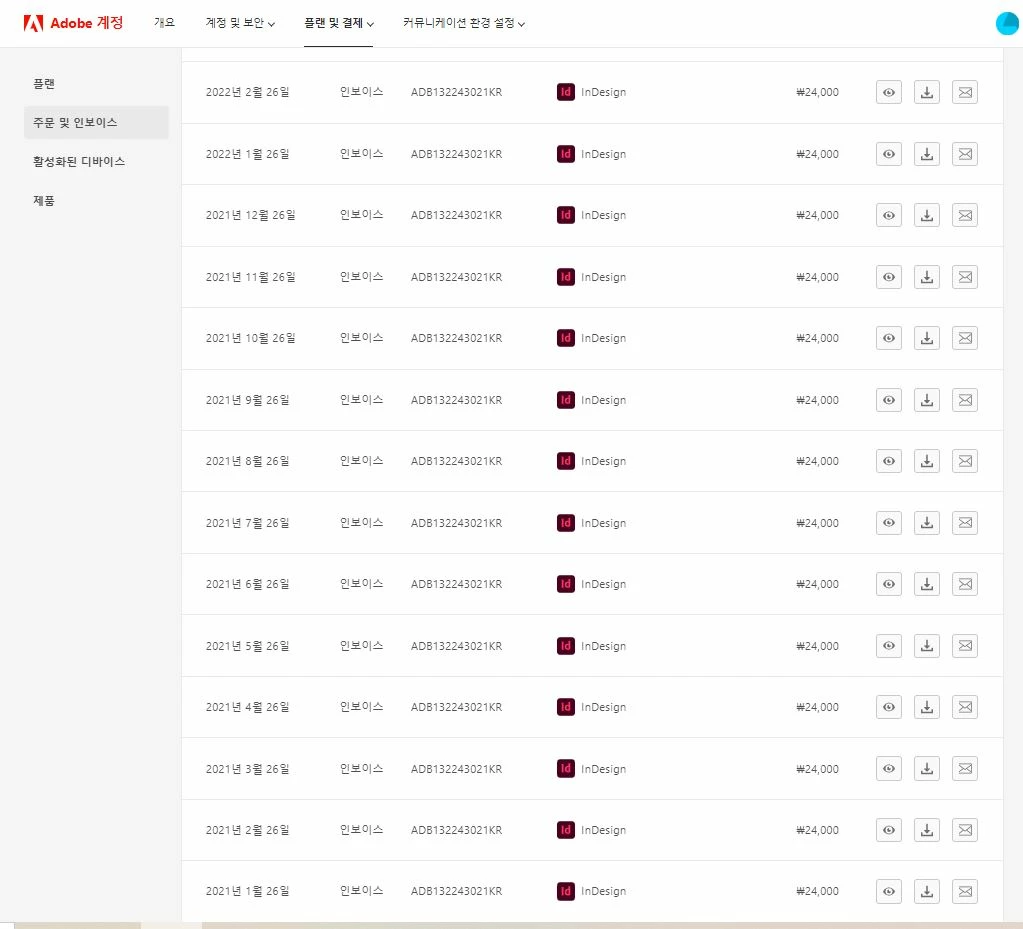Open 제품 in the sidebar
Viewport: 1023px width, 929px height.
click(x=44, y=200)
